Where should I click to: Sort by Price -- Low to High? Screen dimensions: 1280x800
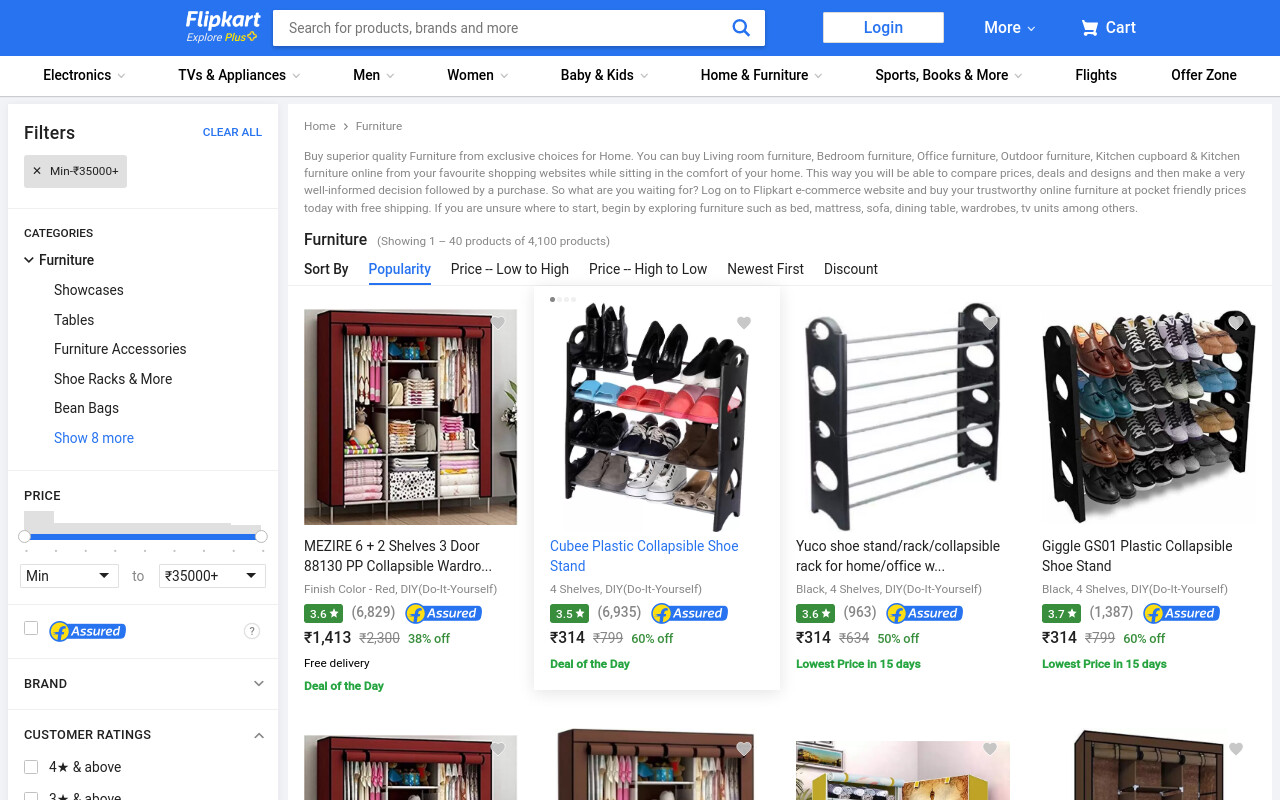[x=510, y=269]
